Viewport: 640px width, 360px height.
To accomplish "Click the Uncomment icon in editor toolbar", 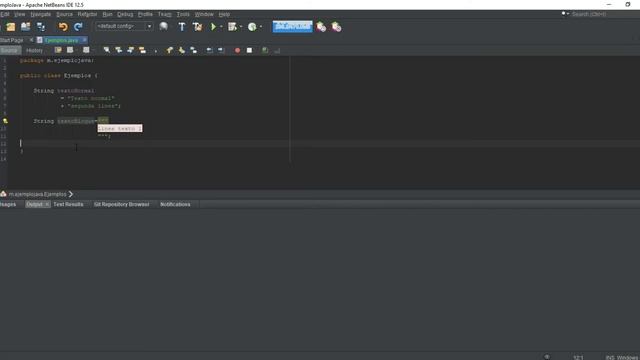I will point(277,50).
